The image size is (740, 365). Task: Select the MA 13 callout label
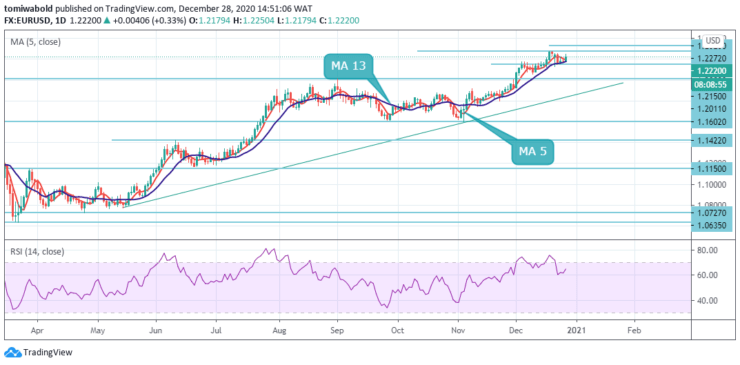coord(348,67)
